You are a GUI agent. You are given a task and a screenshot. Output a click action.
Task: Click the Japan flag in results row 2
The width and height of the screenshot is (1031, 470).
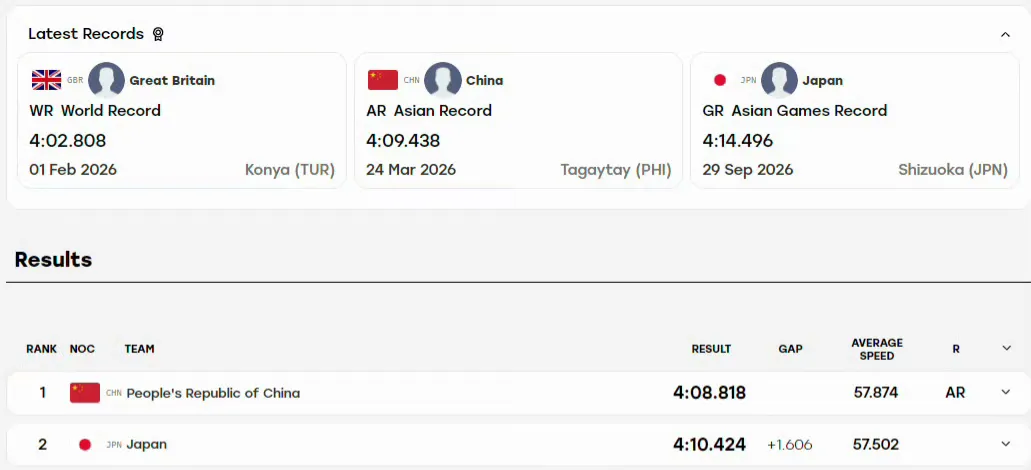(x=85, y=444)
